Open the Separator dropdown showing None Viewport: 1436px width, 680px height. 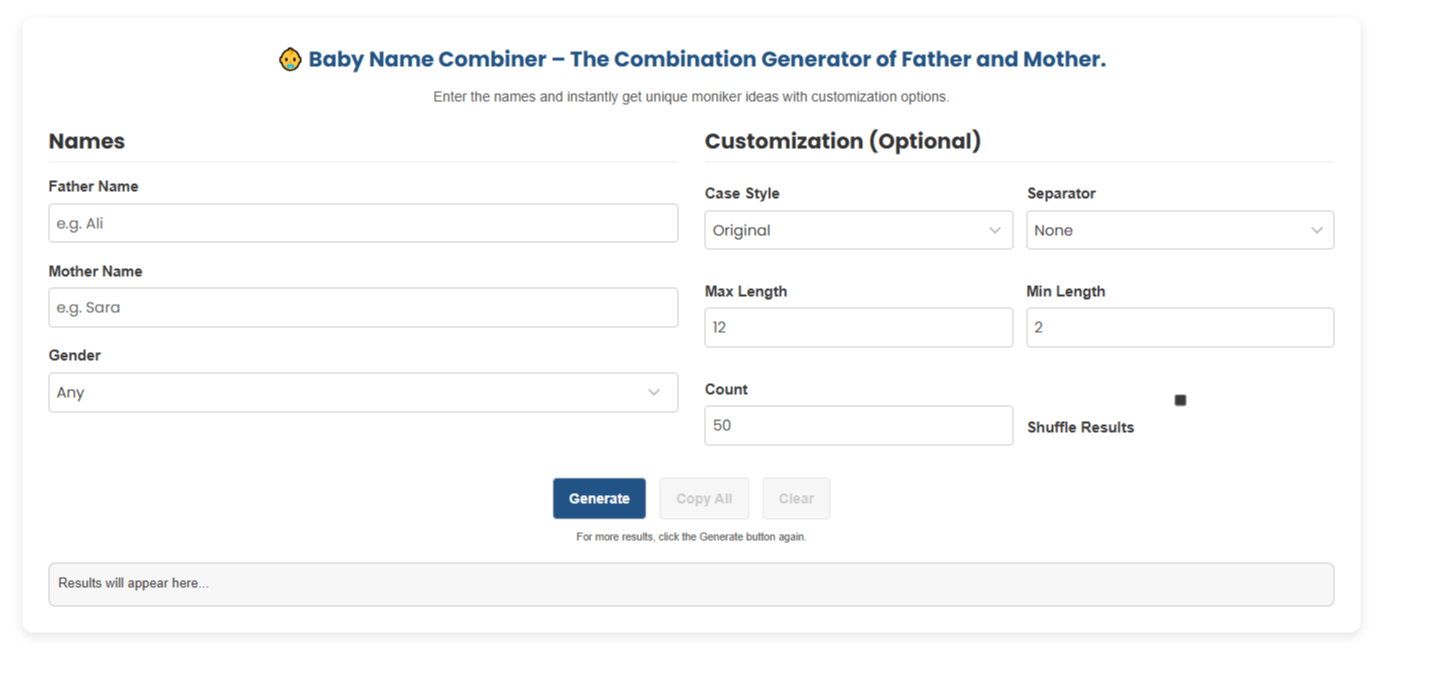click(x=1180, y=230)
